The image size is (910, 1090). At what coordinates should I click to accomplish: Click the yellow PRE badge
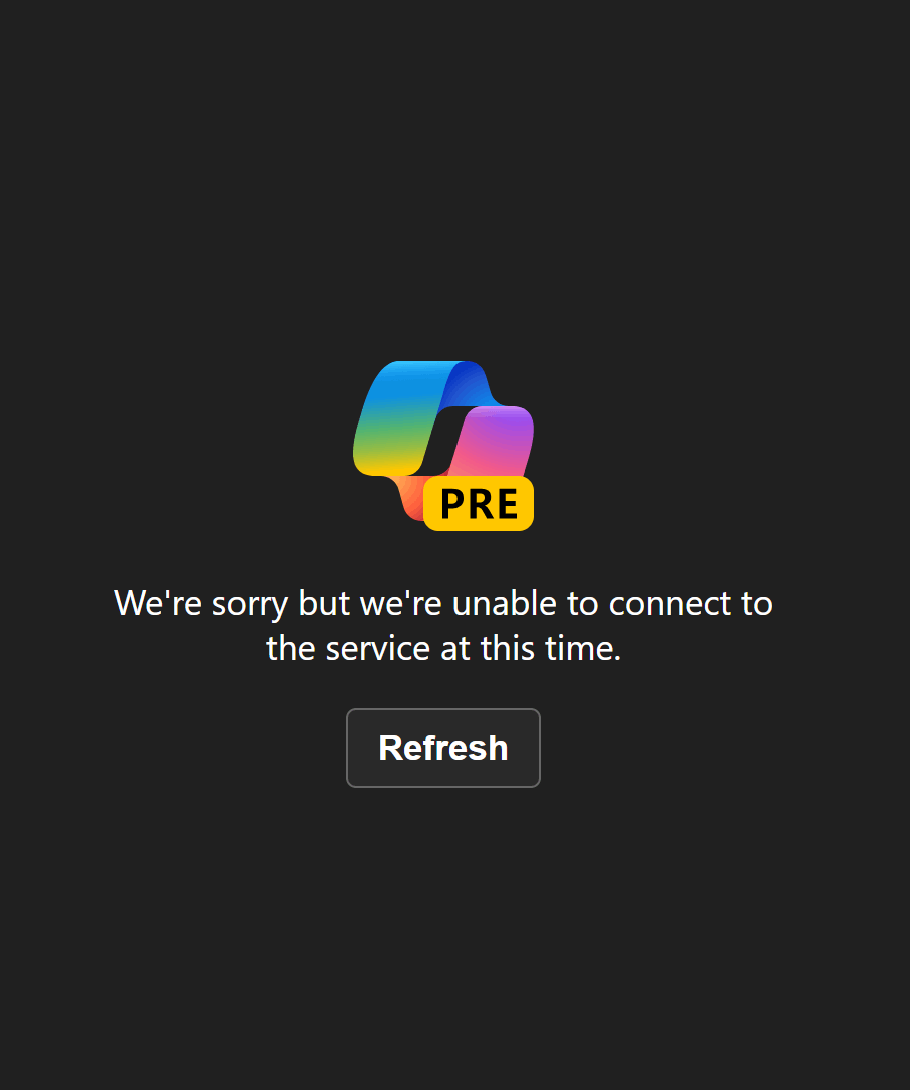pos(478,503)
